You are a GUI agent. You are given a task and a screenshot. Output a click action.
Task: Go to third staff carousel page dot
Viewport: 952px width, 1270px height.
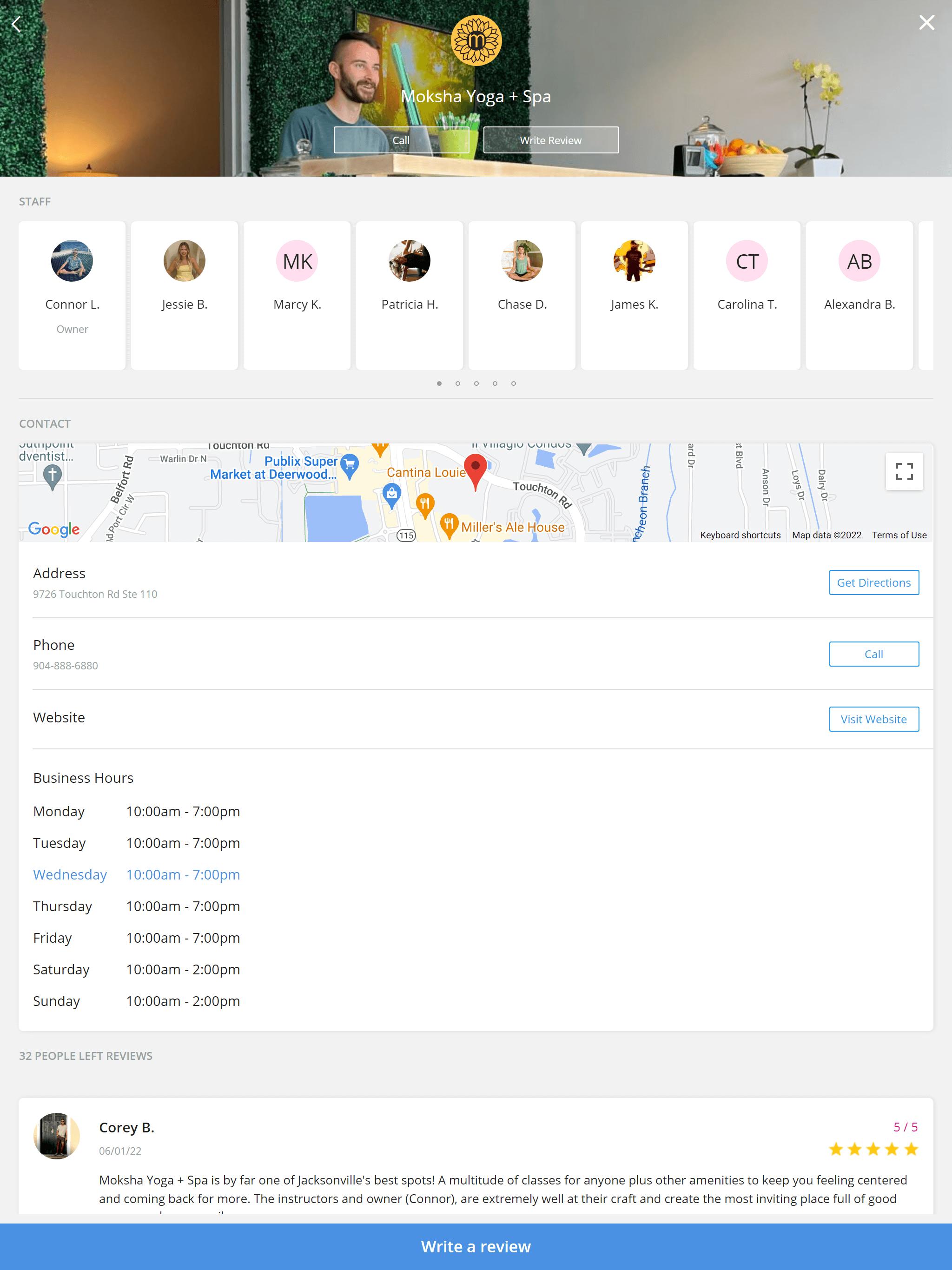pos(476,384)
